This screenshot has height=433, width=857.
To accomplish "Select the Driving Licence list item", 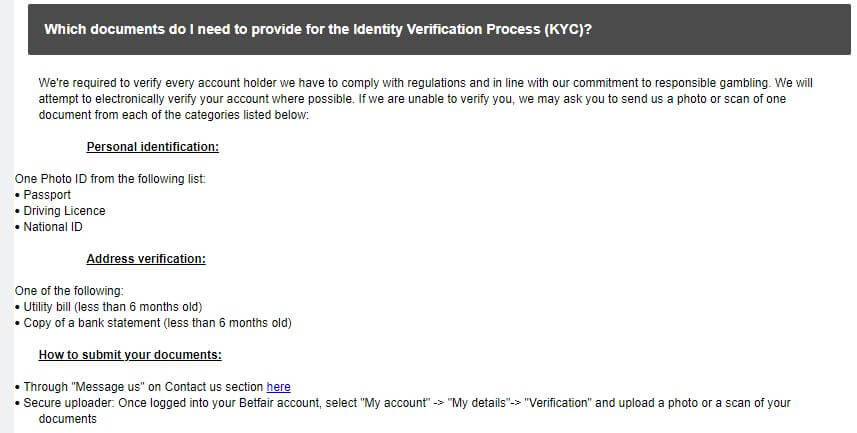I will tap(64, 211).
